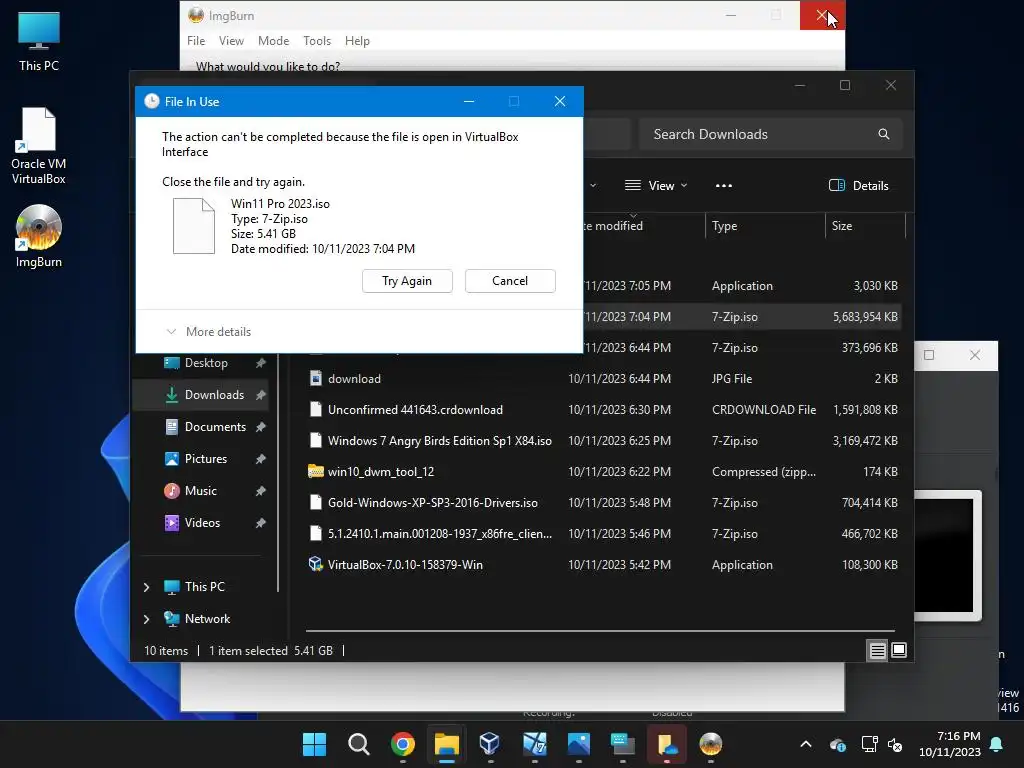This screenshot has height=768, width=1024.
Task: Unpin Desktop using its pin icon
Action: coord(260,362)
